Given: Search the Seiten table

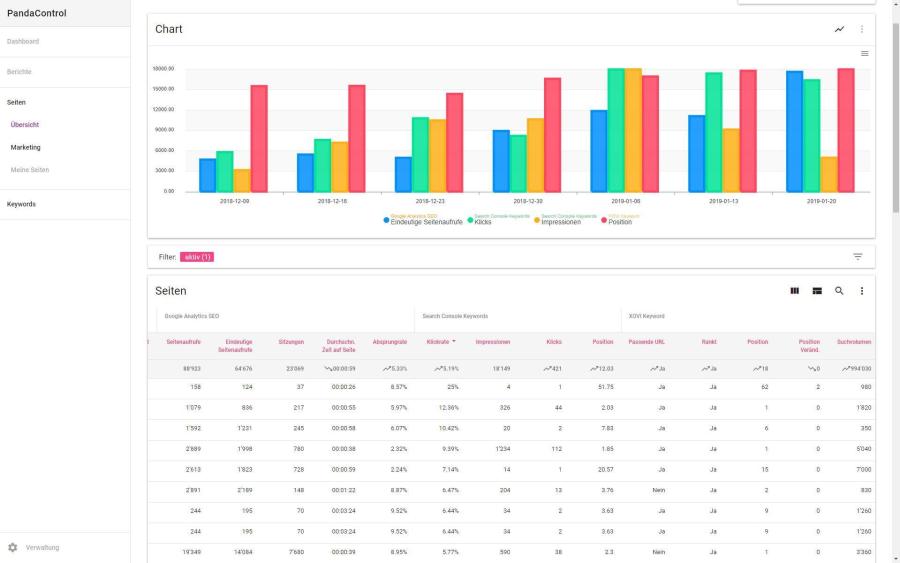Looking at the screenshot, I should click(x=839, y=291).
